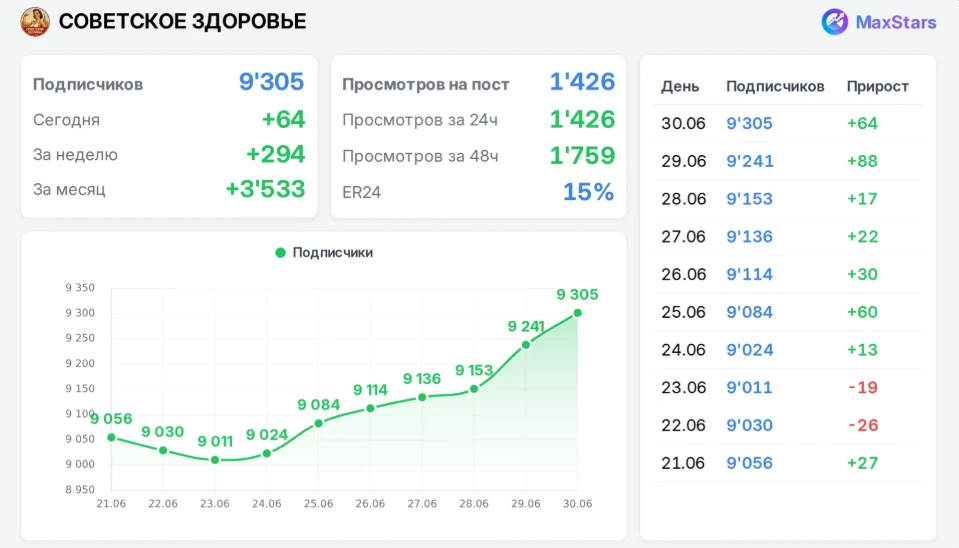This screenshot has width=959, height=548.
Task: Select the 9 114 point on chart
Action: coord(370,409)
